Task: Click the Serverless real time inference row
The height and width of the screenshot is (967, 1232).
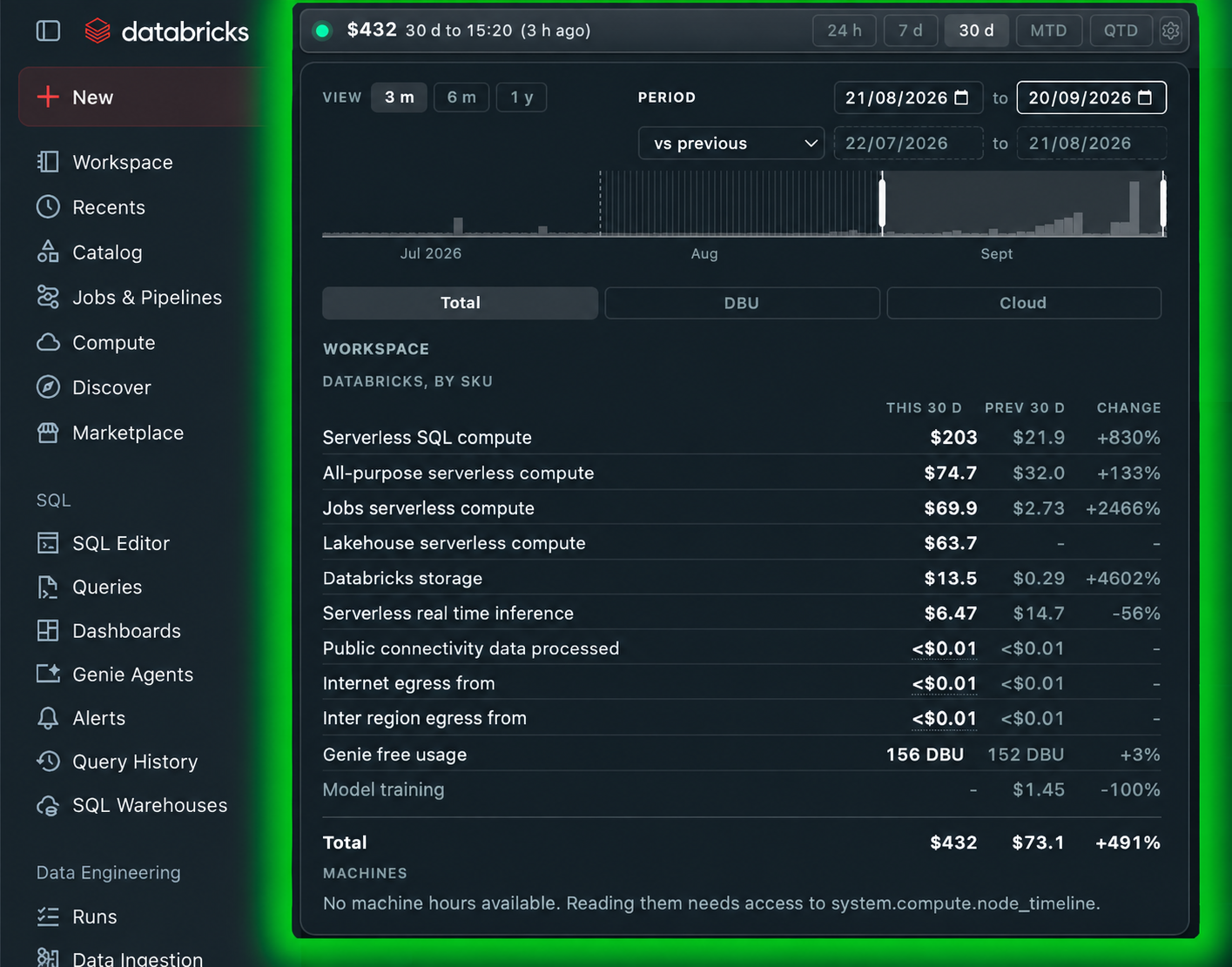Action: pos(742,614)
